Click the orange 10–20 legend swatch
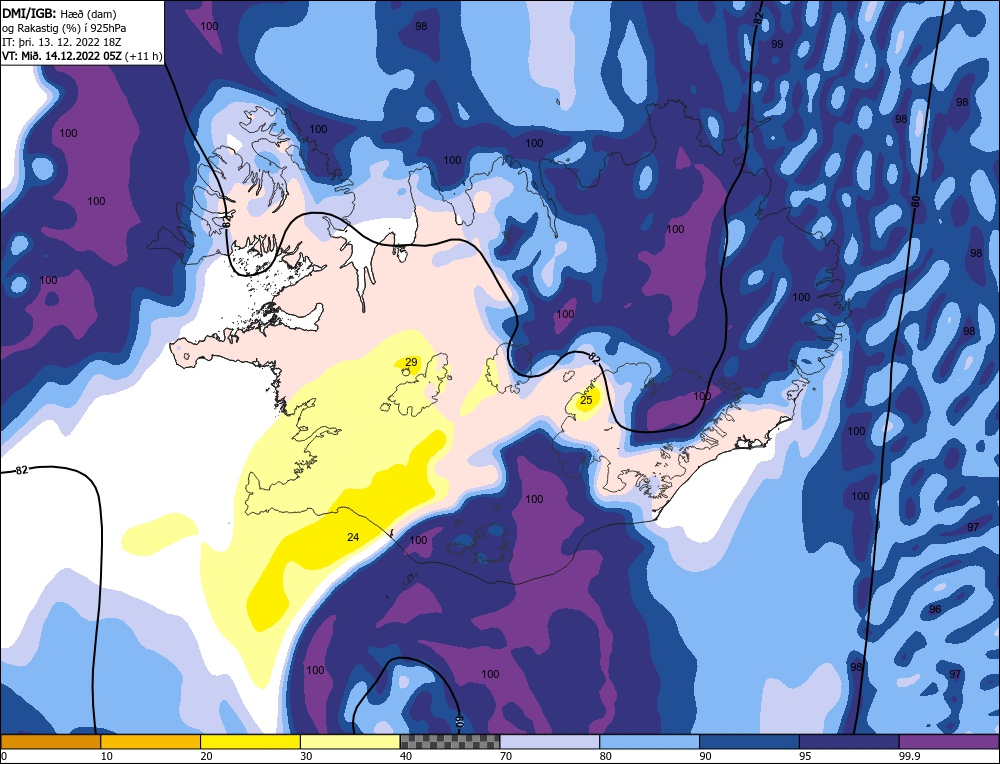This screenshot has width=1000, height=764. tap(151, 742)
